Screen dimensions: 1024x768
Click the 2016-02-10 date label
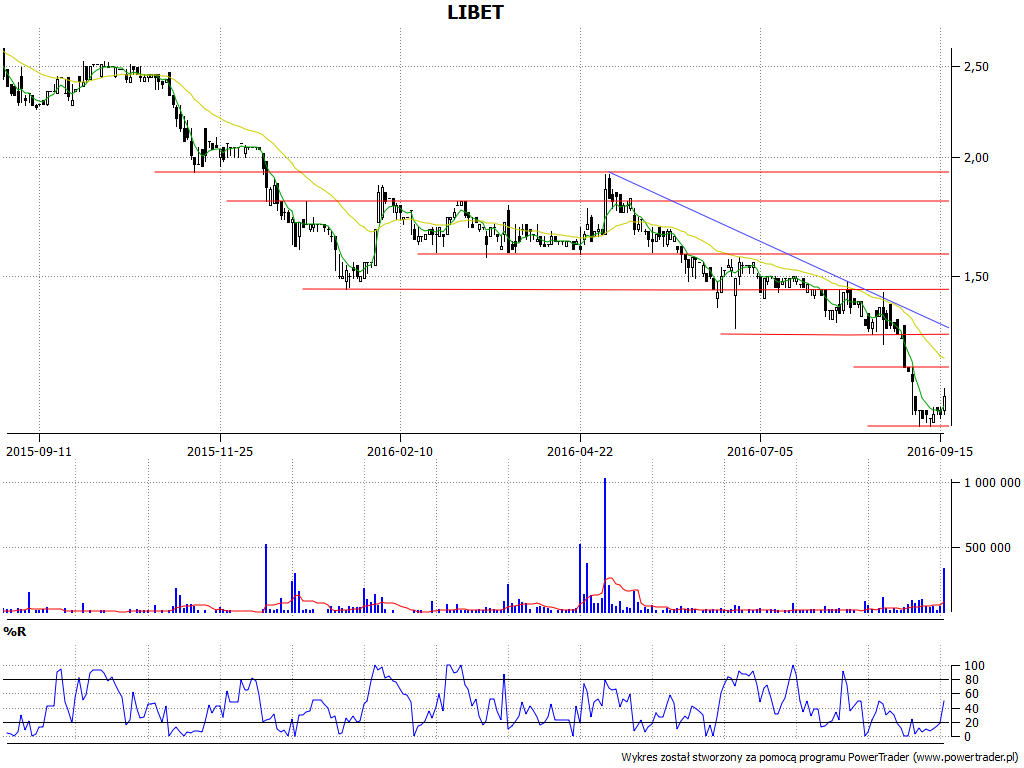[x=400, y=451]
